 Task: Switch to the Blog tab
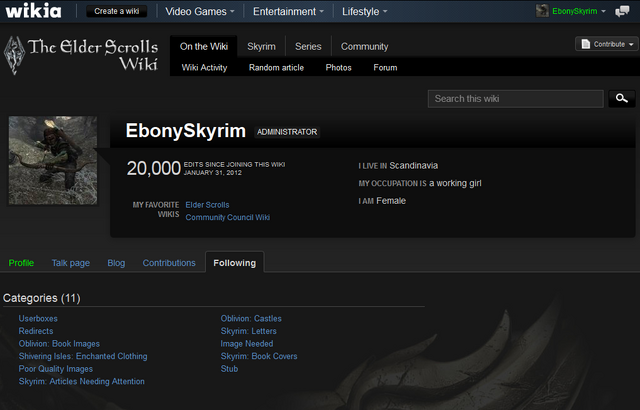point(116,263)
